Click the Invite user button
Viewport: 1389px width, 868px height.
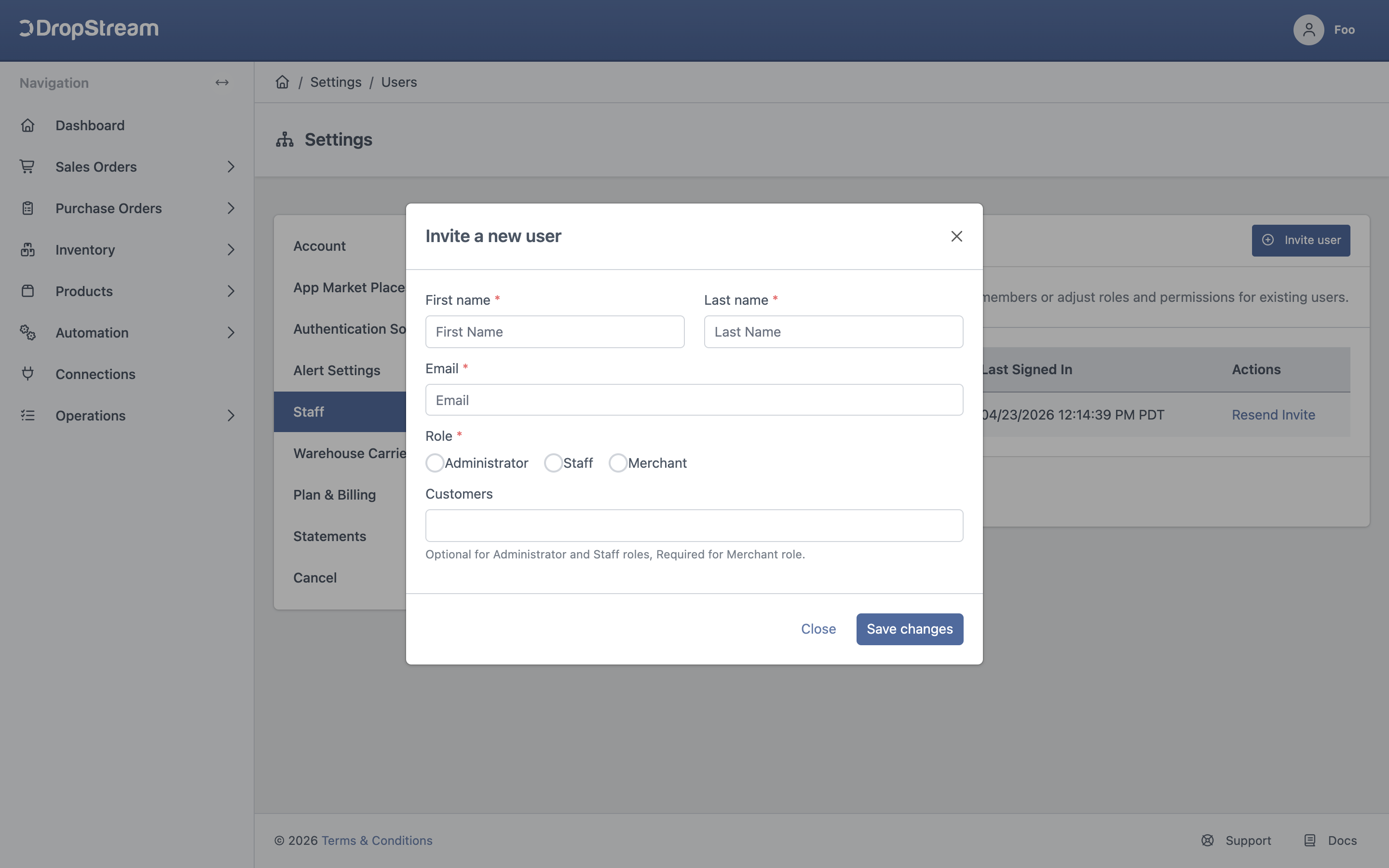tap(1301, 240)
